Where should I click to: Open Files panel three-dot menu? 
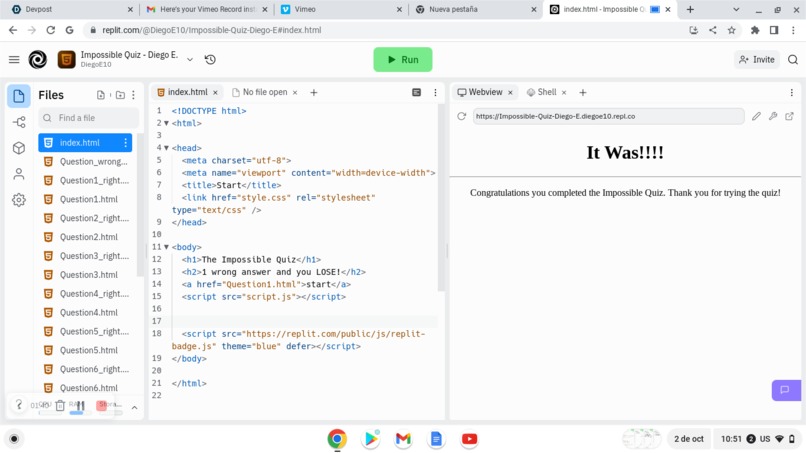point(134,95)
